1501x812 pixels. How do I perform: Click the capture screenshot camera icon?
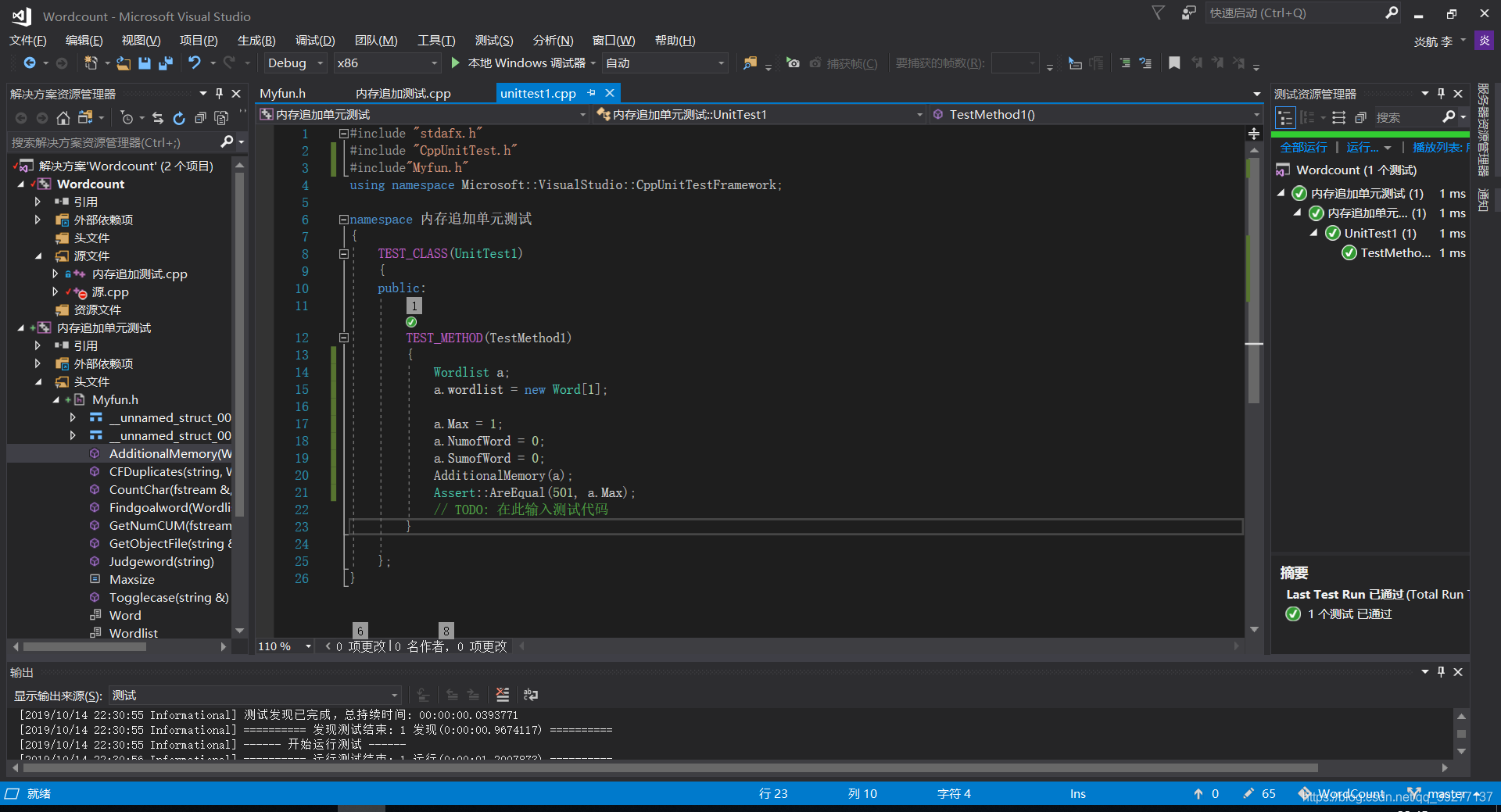click(793, 63)
